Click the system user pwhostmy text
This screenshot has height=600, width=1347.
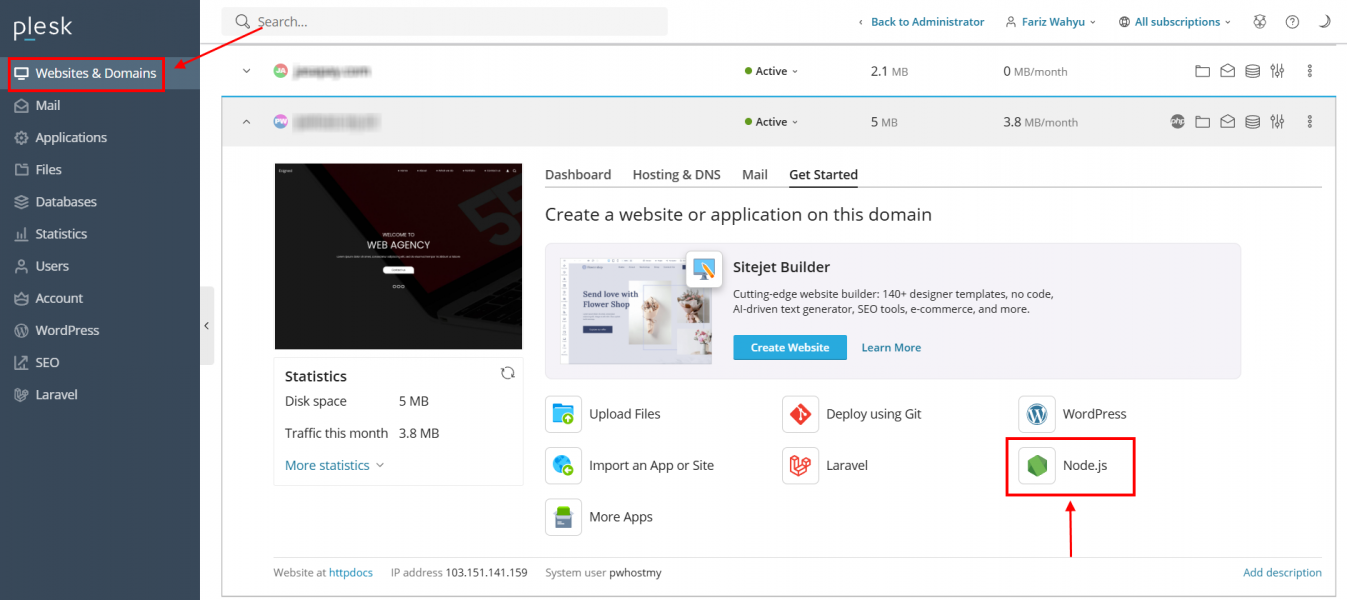603,573
